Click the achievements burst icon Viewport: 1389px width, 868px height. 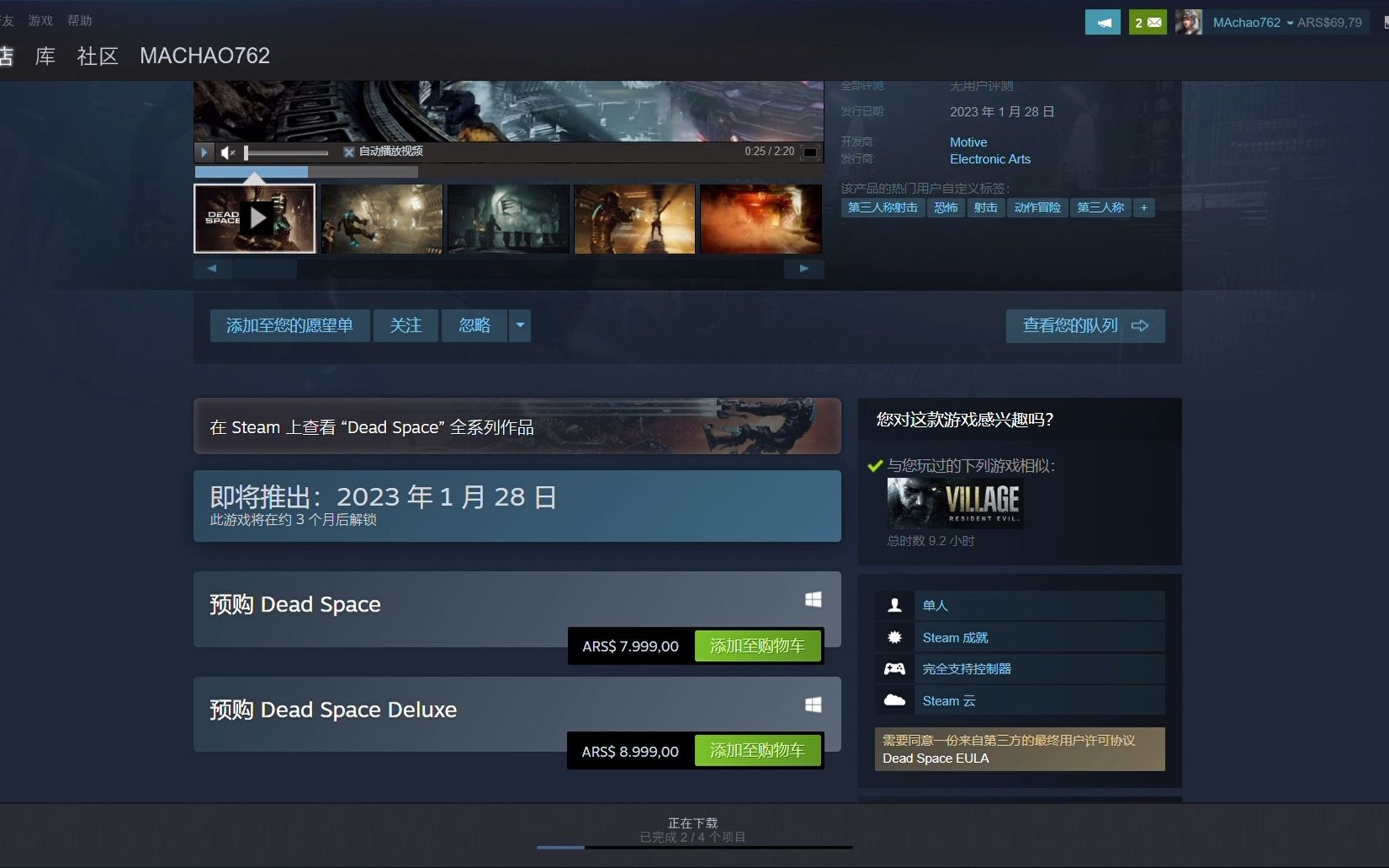click(x=894, y=638)
